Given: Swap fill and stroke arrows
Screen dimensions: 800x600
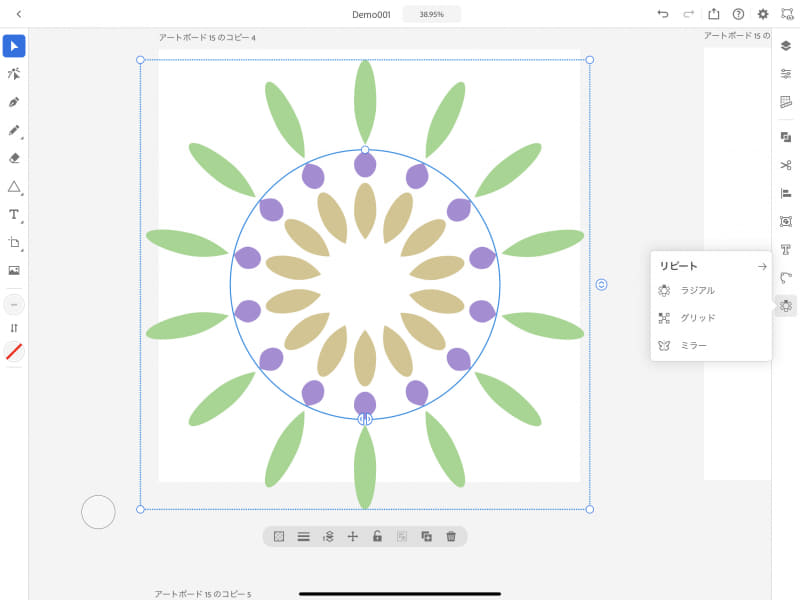Looking at the screenshot, I should coord(14,328).
